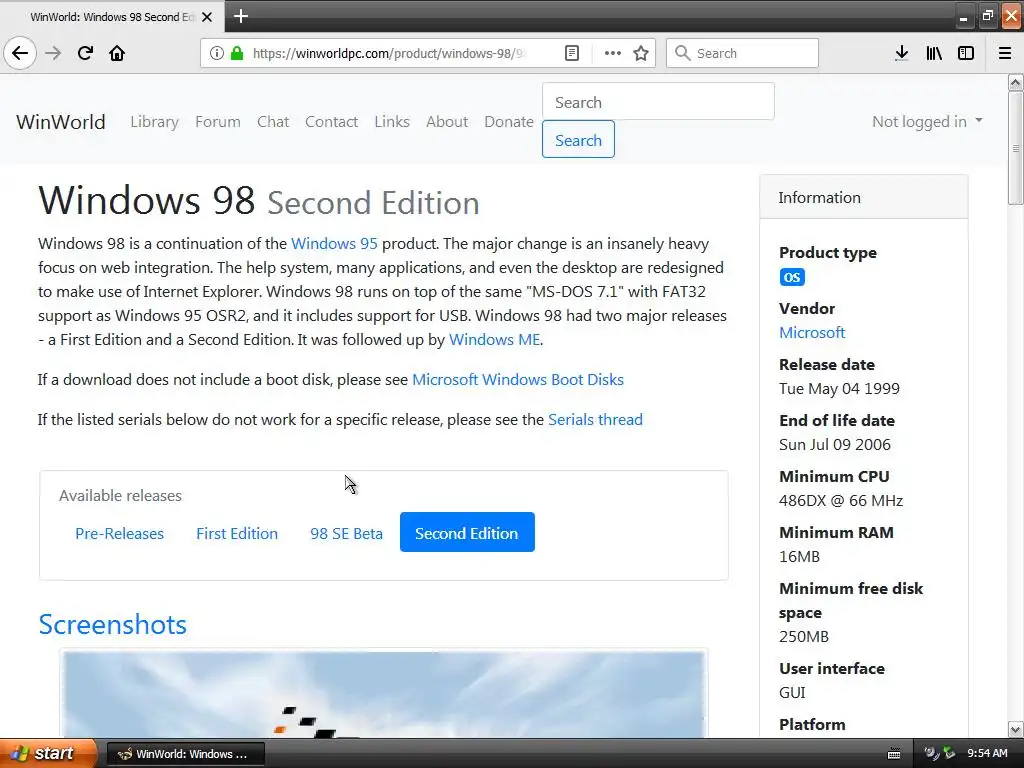Follow the Windows 95 link

point(334,244)
